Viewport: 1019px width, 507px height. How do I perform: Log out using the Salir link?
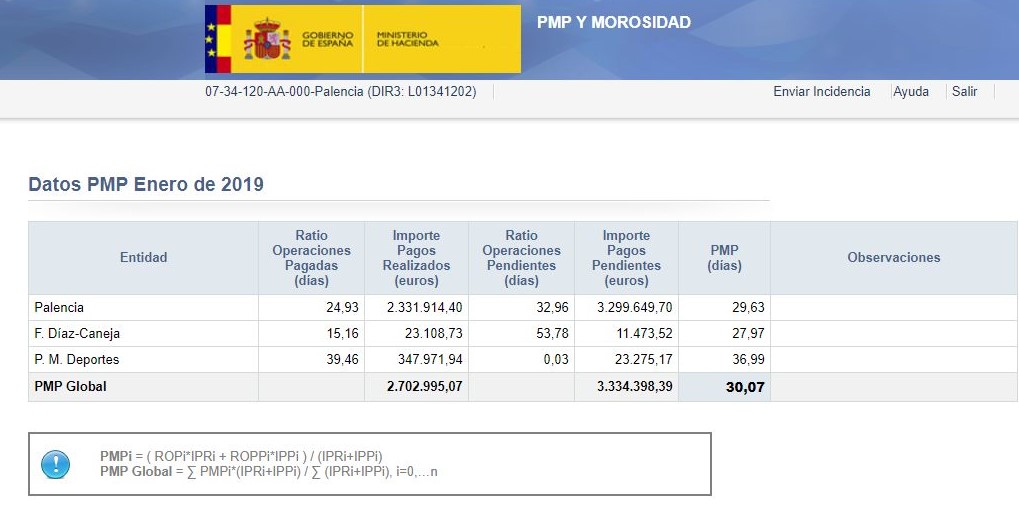coord(964,91)
